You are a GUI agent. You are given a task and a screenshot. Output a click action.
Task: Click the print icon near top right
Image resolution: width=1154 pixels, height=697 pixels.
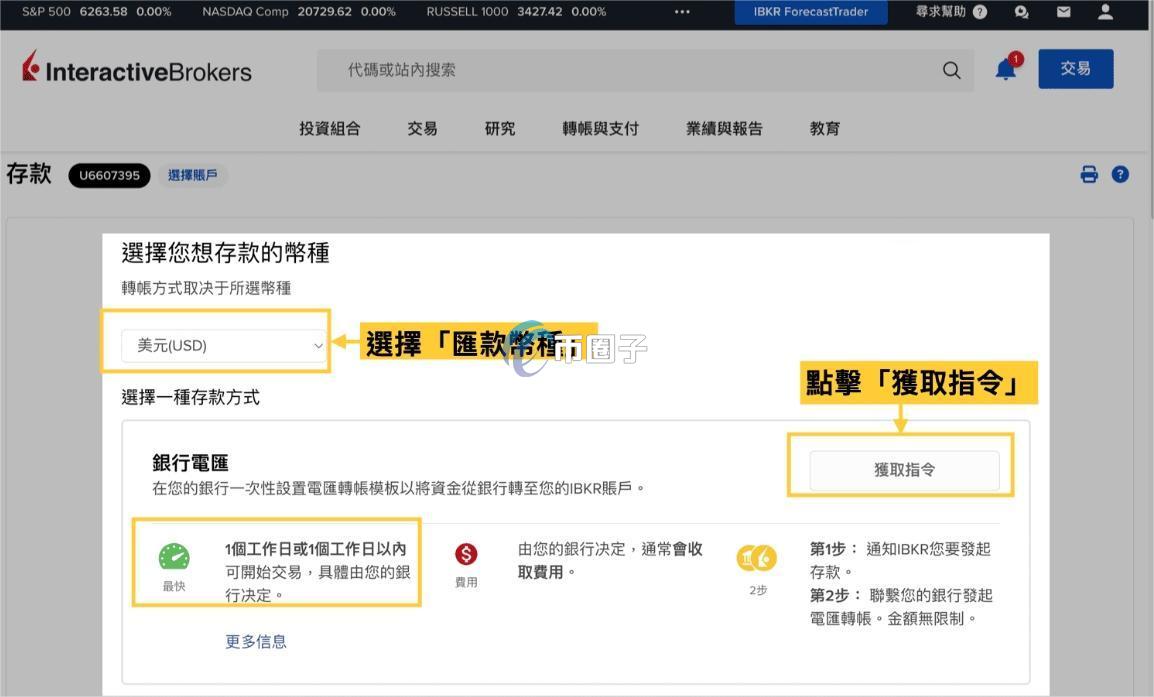(1089, 174)
